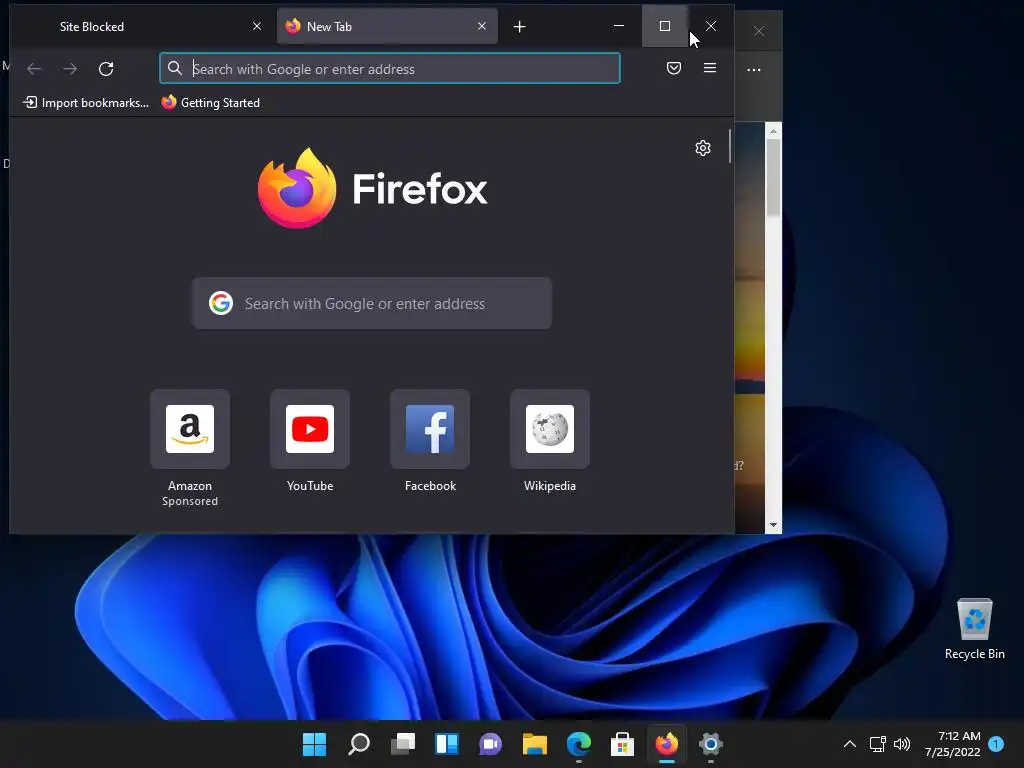Reload the page in Firefox

pos(106,69)
